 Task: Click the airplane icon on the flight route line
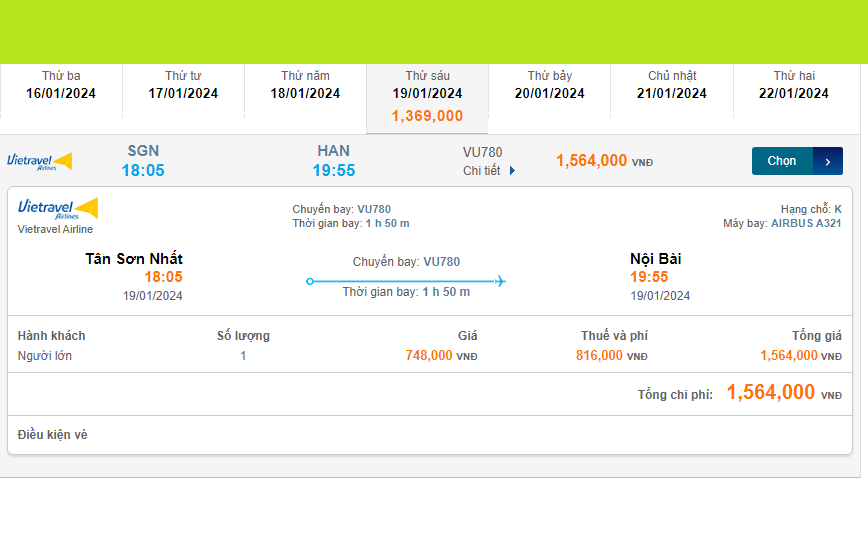(x=500, y=281)
